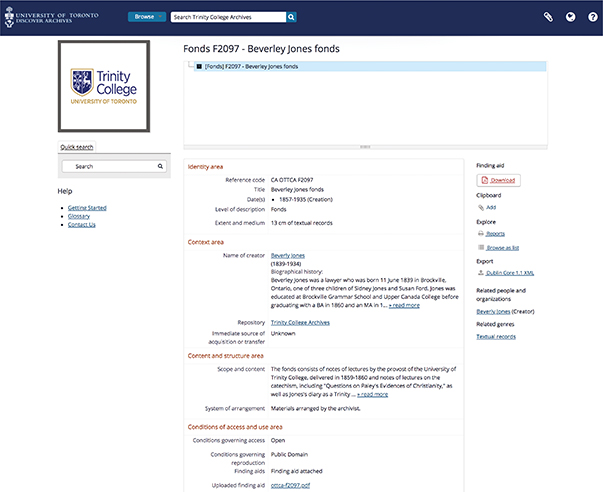Screen dimensions: 603x492
Task: Click the list icon beside Browse as list
Action: coord(481,247)
